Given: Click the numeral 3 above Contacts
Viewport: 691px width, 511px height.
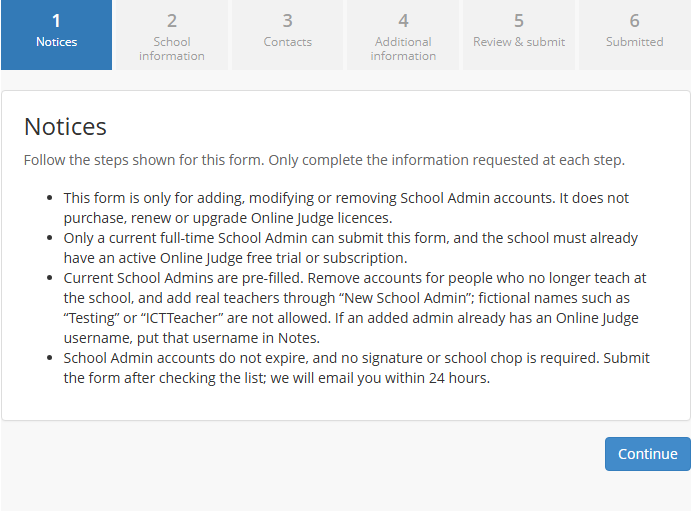Looking at the screenshot, I should [287, 21].
